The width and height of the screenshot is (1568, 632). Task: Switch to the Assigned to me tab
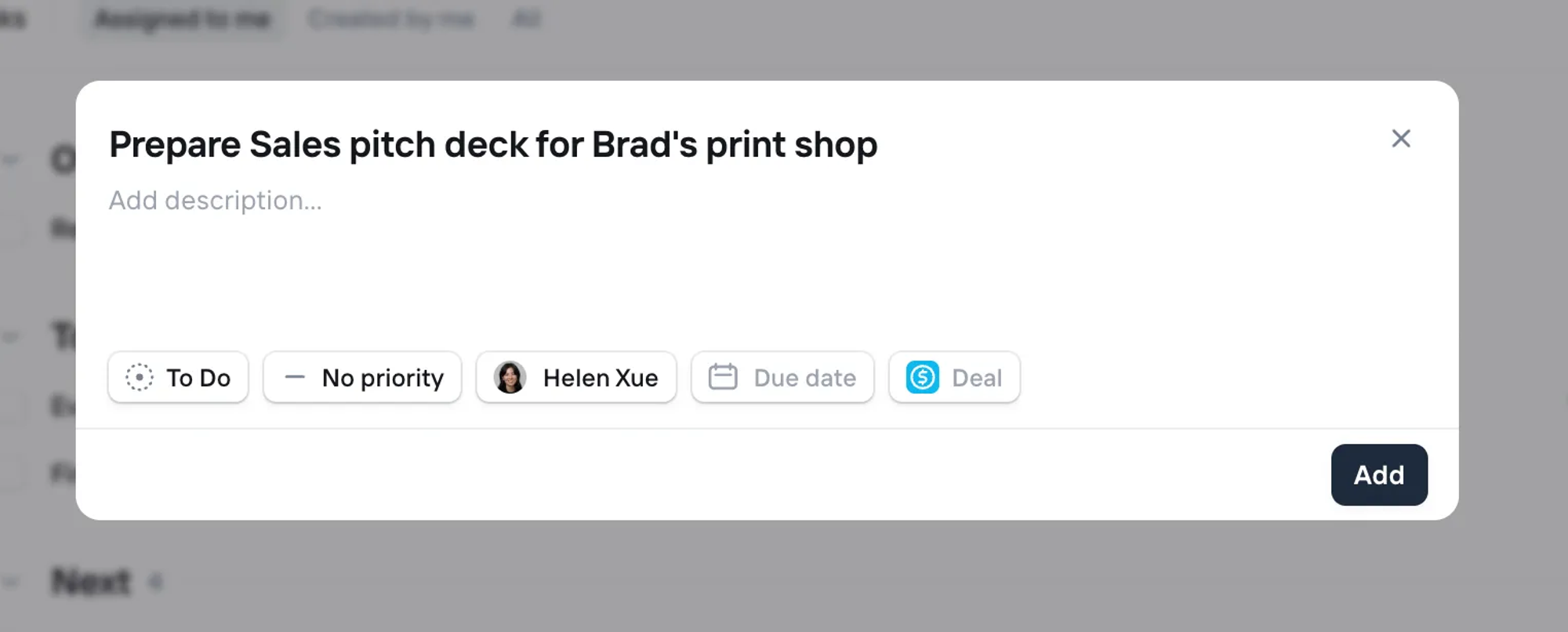182,19
